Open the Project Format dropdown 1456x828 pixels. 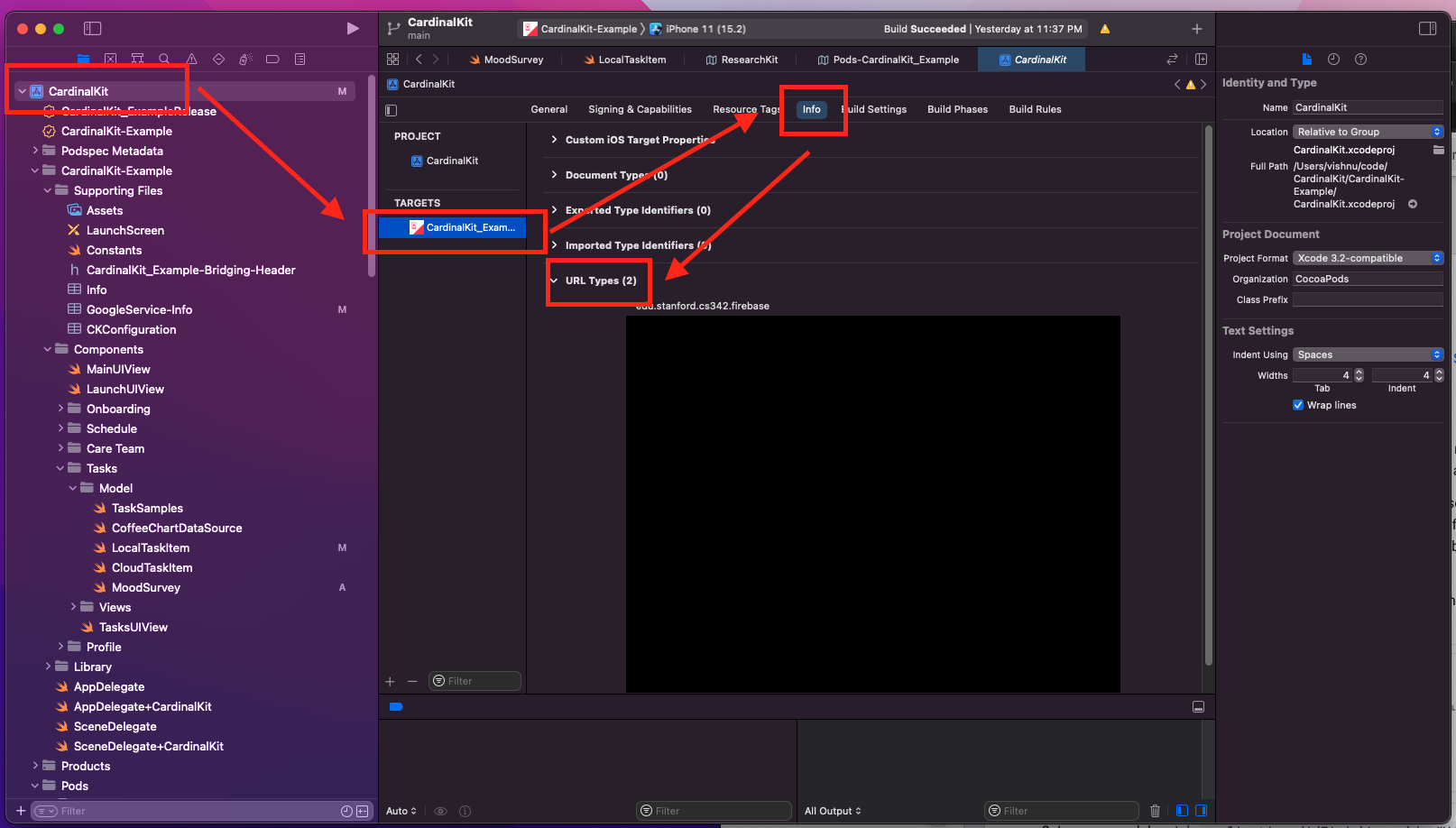point(1368,258)
